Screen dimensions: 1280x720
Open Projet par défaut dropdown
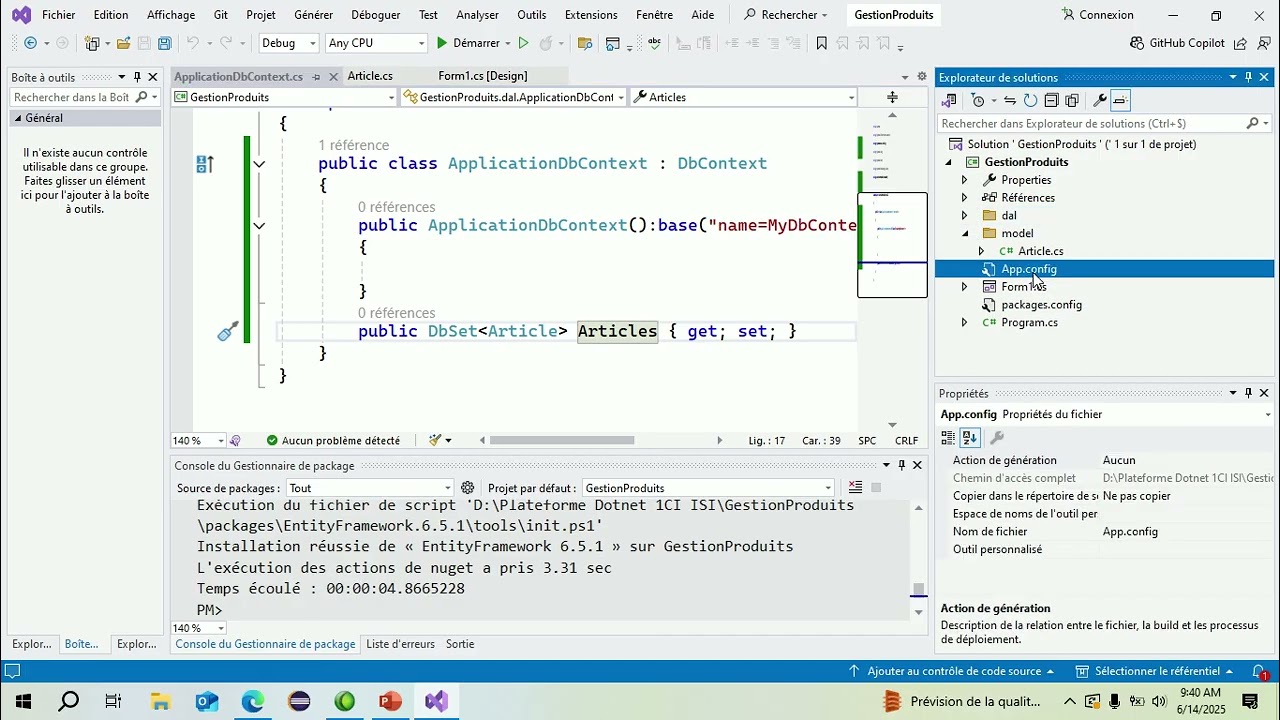708,488
